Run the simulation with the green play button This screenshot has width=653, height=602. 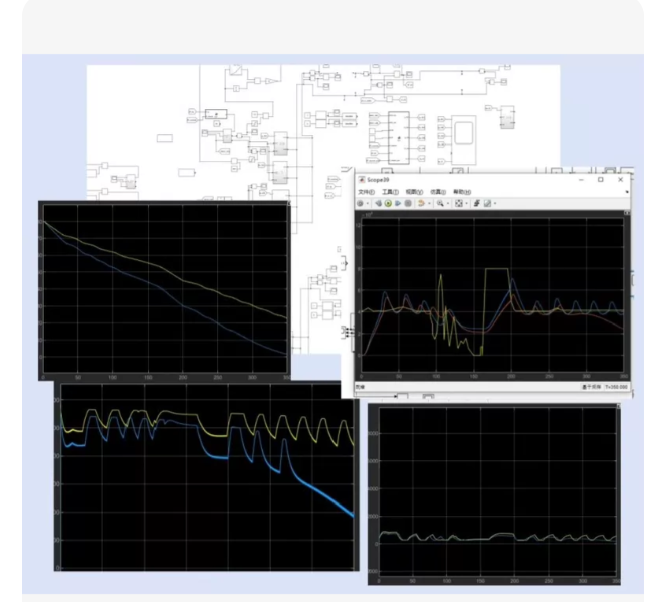click(388, 203)
